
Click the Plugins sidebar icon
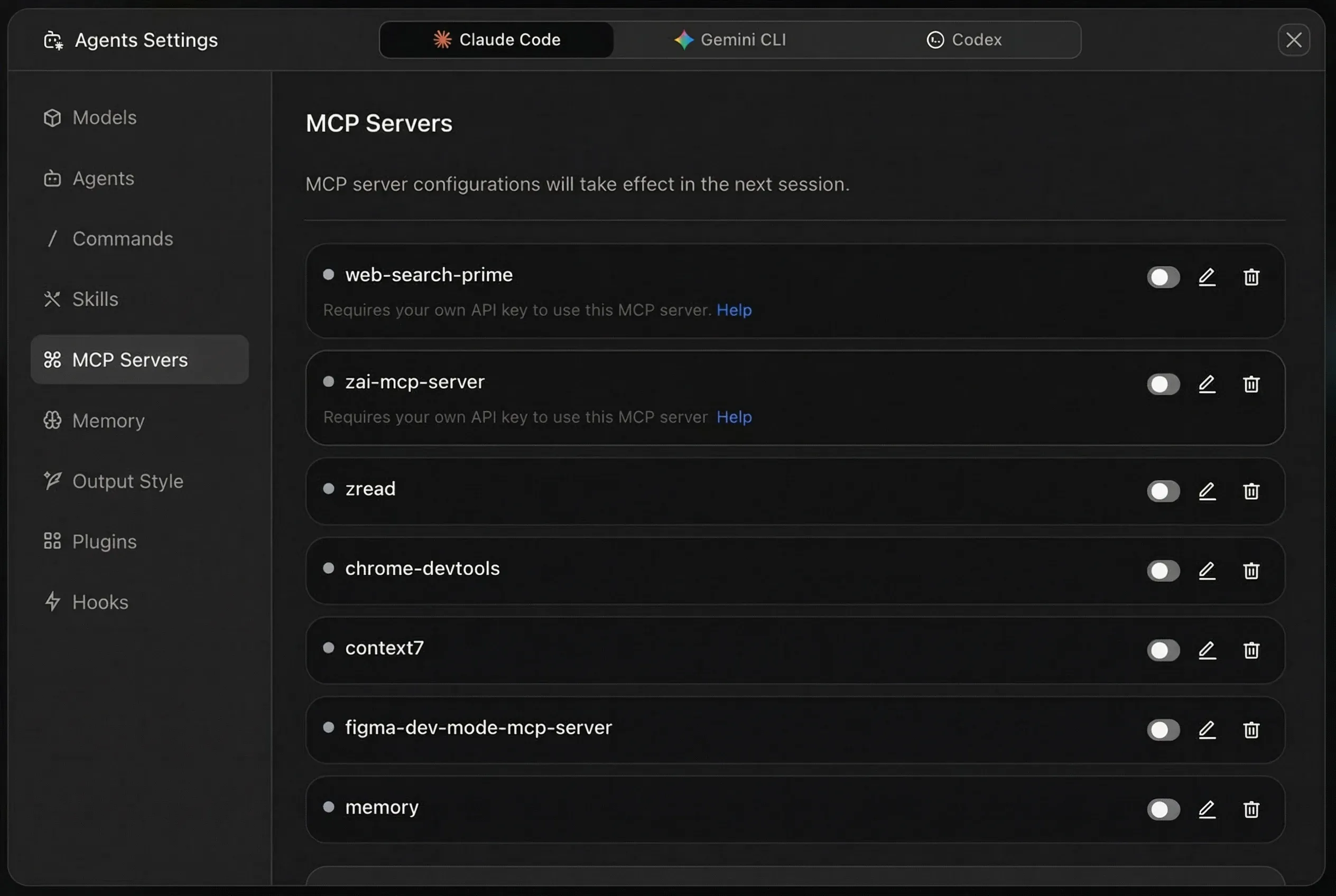tap(53, 541)
